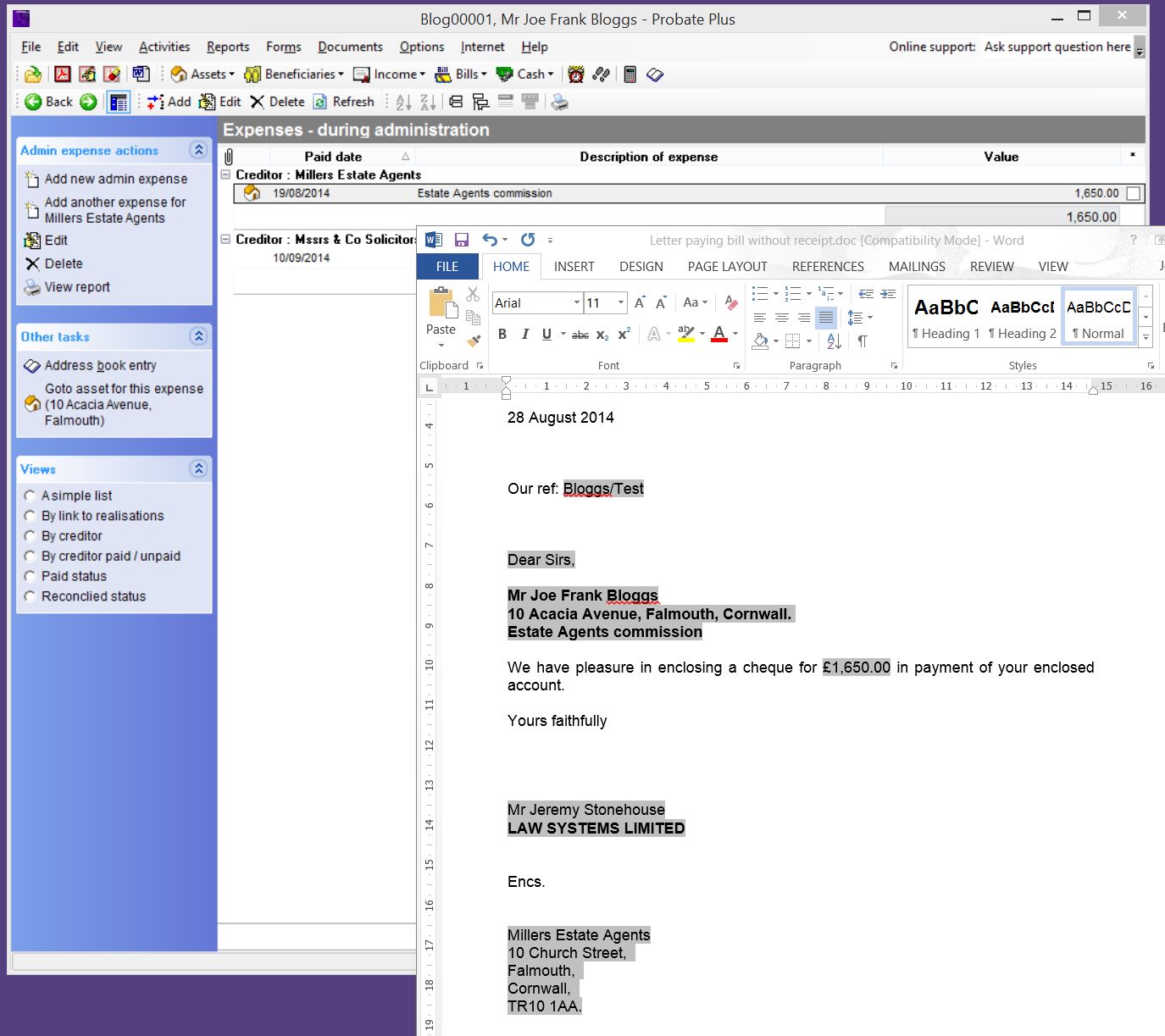
Task: Click the Bold button in Word ribbon
Action: (x=502, y=335)
